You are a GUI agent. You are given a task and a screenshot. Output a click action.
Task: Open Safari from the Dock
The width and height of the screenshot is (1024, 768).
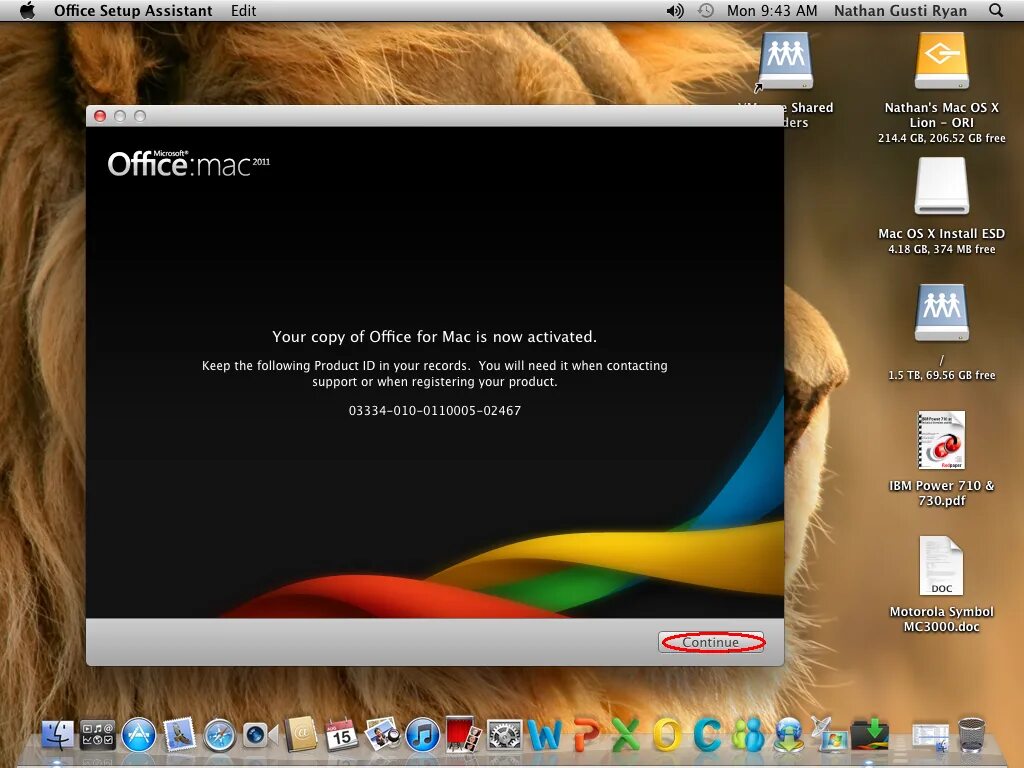click(219, 735)
